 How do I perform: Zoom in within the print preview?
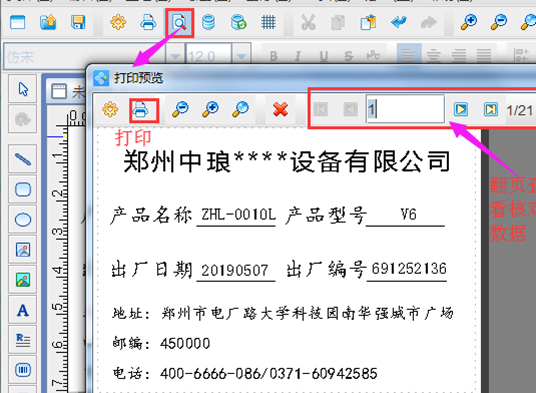[210, 110]
